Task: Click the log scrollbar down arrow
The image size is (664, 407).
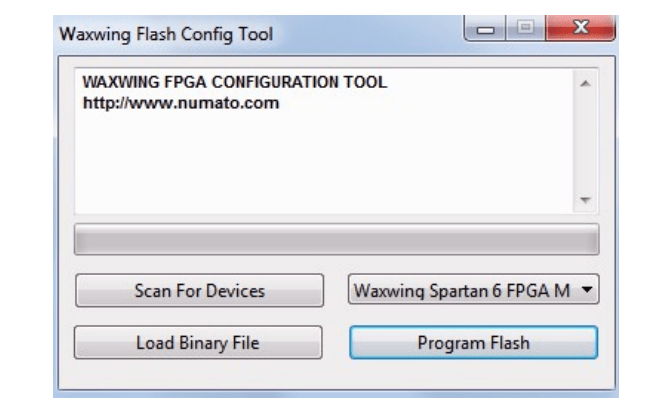Action: coord(587,200)
